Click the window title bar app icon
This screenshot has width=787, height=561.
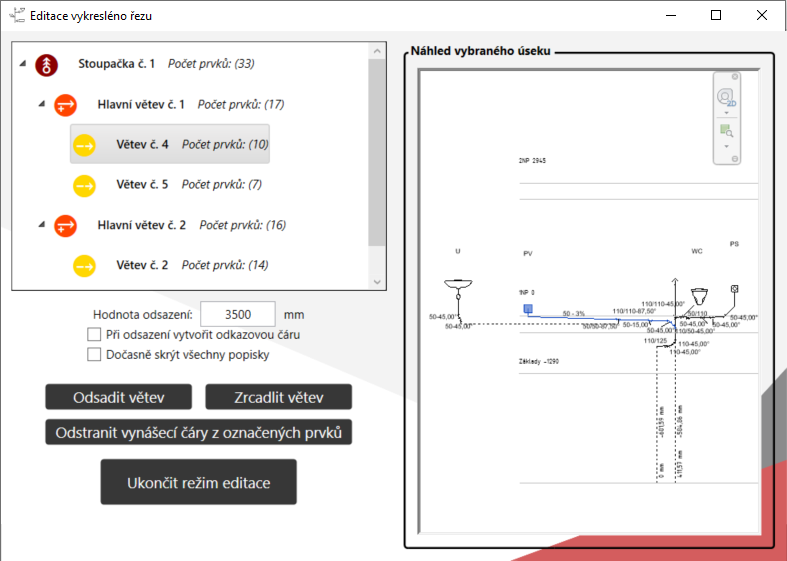coord(17,16)
